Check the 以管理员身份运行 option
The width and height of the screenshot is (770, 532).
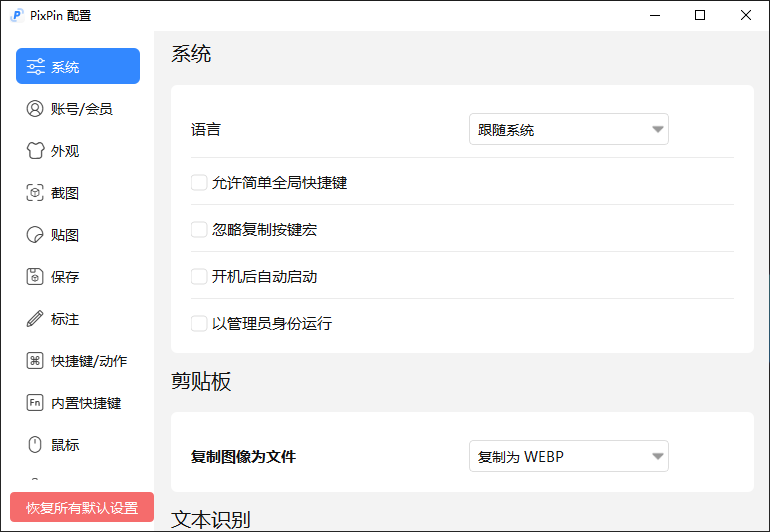tap(199, 324)
